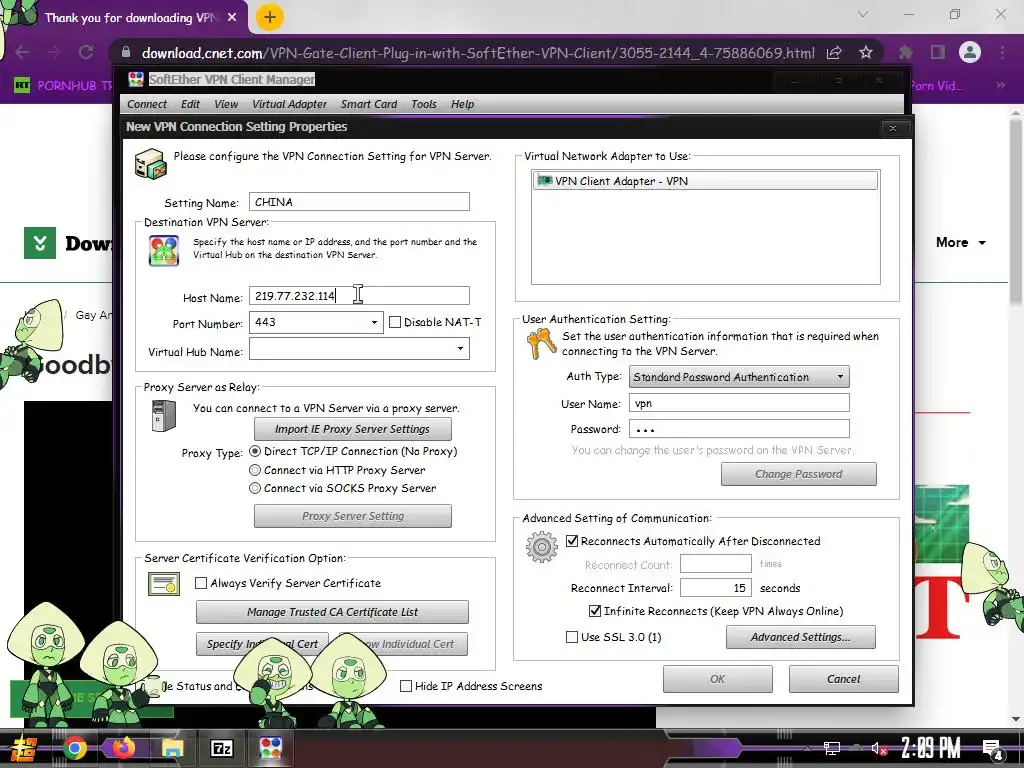Click the taskbar clock
Viewport: 1024px width, 768px height.
(931, 748)
